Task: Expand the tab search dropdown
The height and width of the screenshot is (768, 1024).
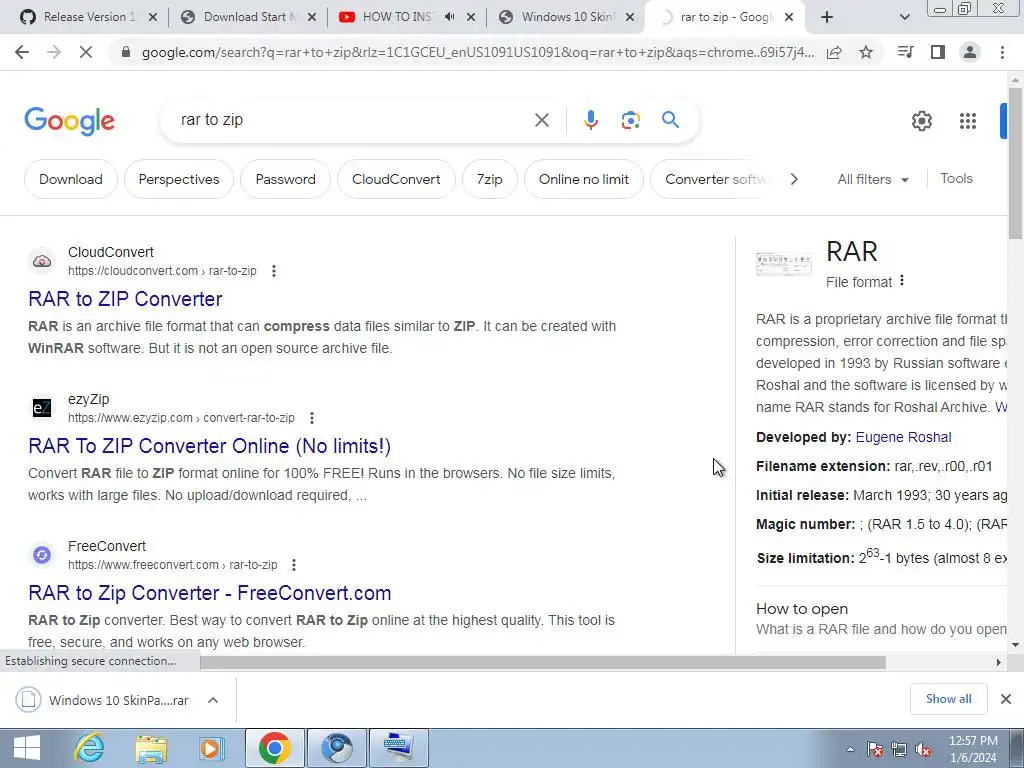Action: [x=904, y=17]
